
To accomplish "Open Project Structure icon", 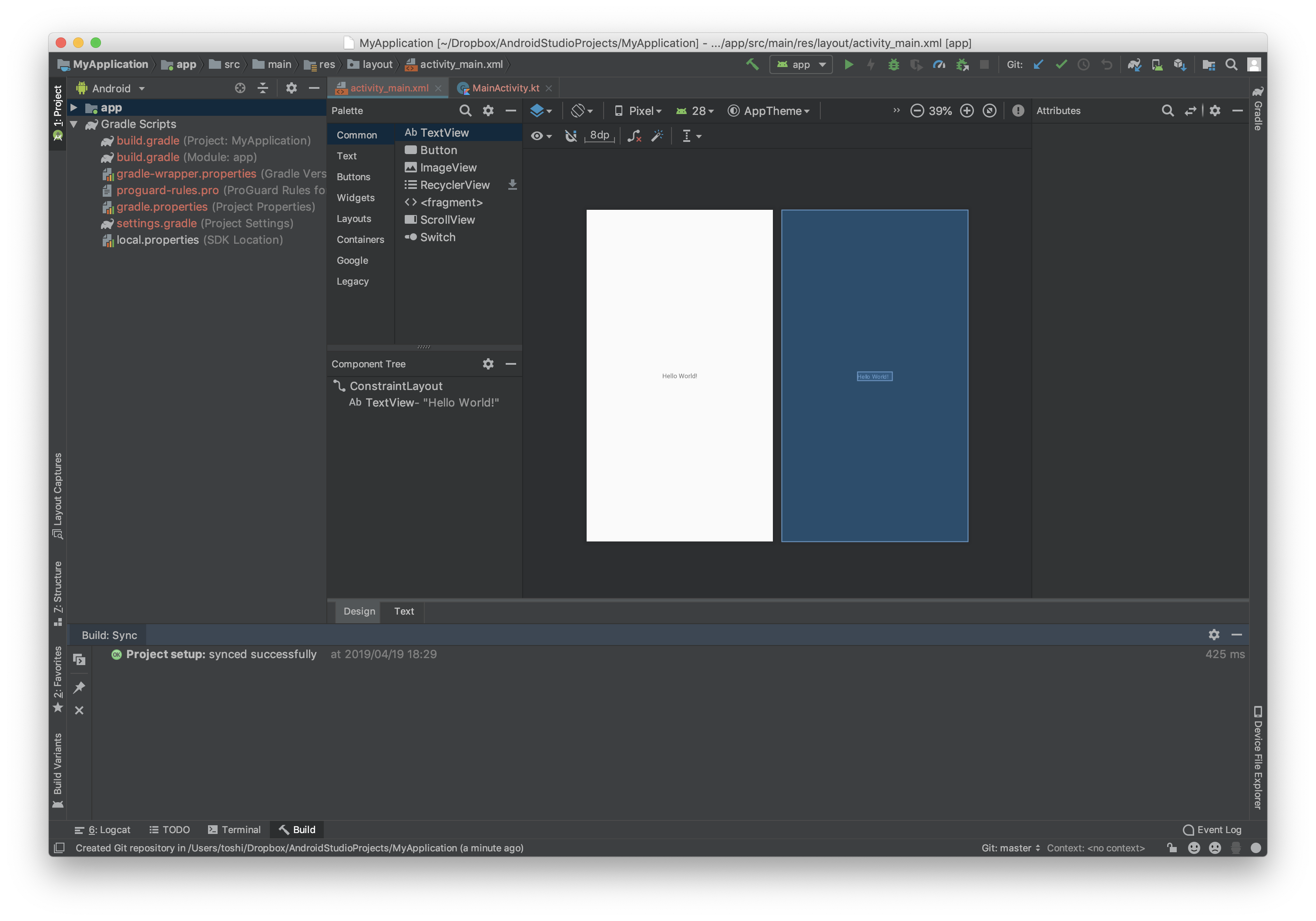I will pyautogui.click(x=1208, y=64).
